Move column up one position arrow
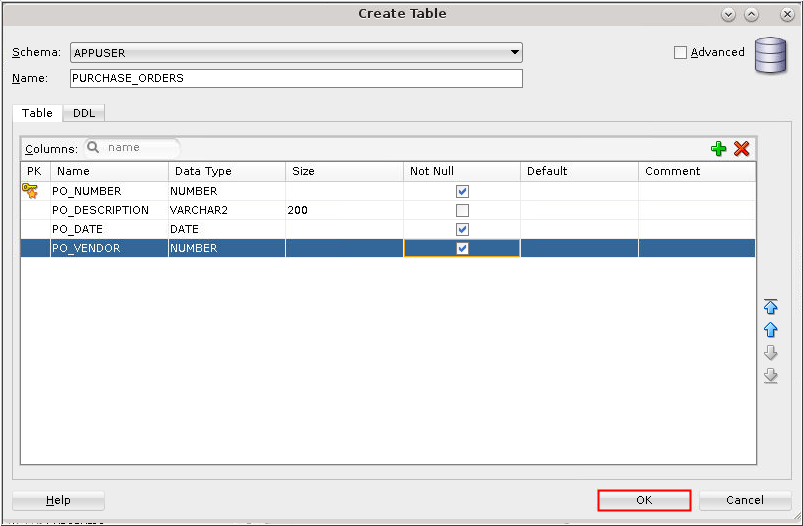This screenshot has width=803, height=526. coord(770,329)
